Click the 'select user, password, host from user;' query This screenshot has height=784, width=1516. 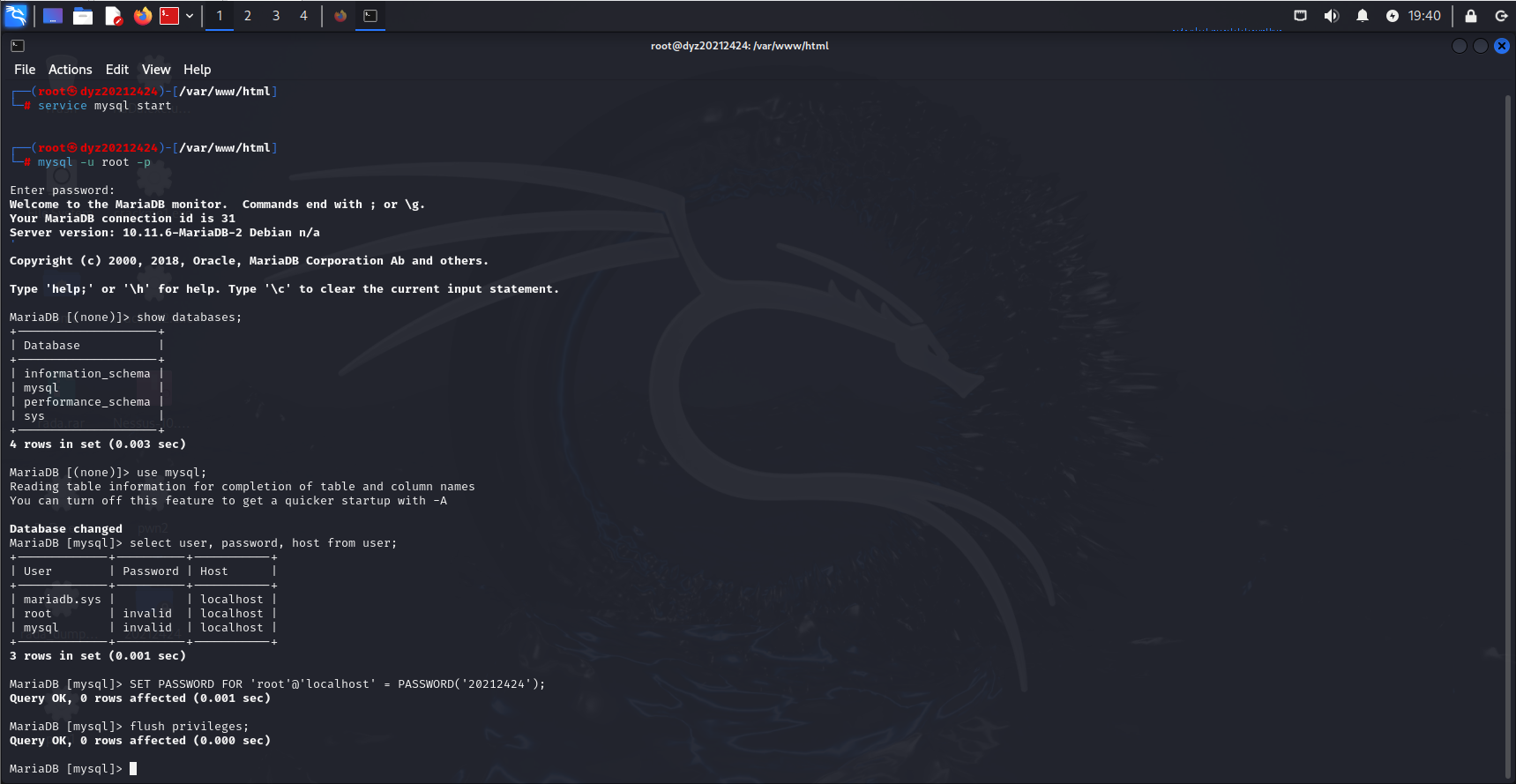(263, 543)
